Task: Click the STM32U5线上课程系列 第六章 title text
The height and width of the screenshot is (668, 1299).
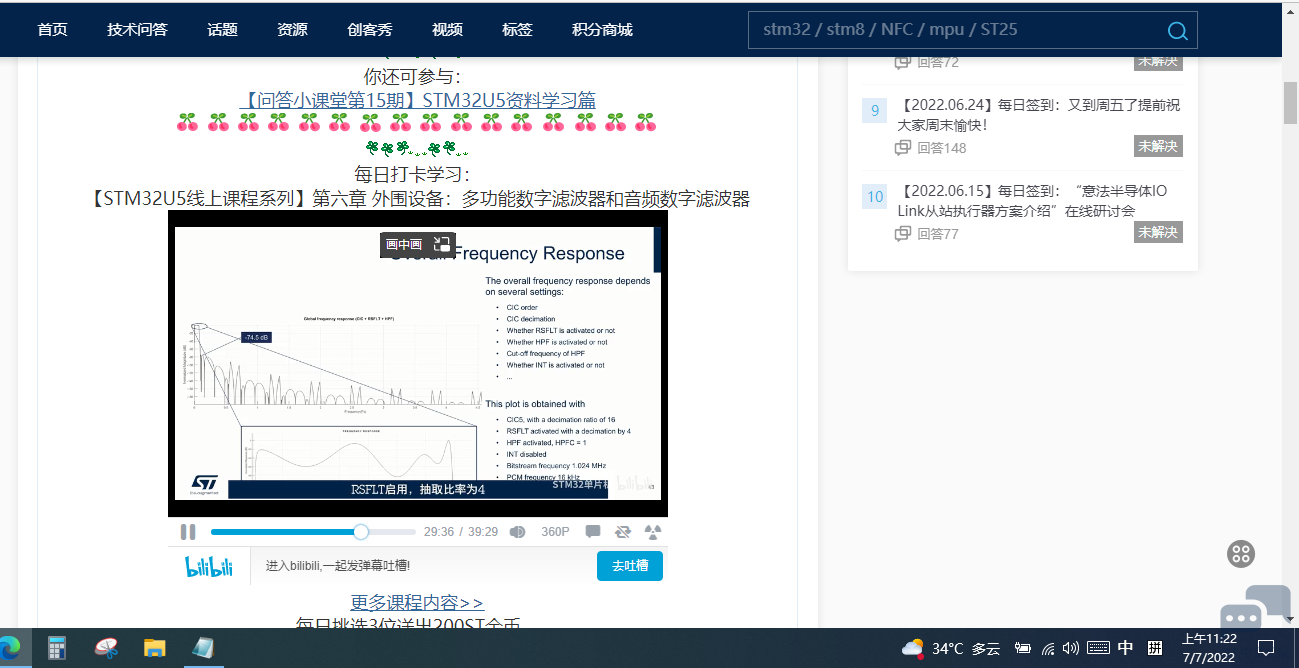Action: 420,199
